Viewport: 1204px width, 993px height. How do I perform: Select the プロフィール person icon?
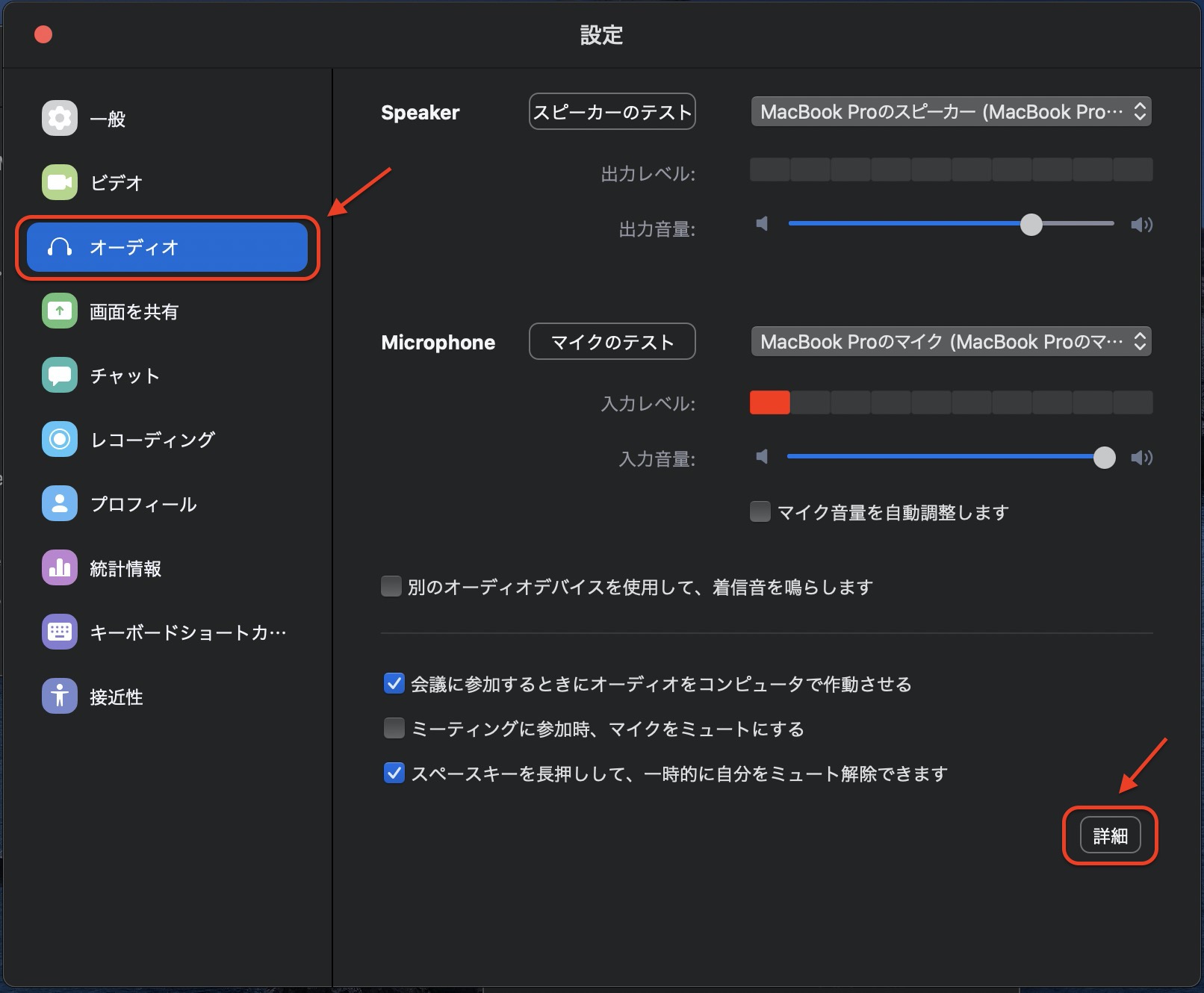[x=60, y=503]
